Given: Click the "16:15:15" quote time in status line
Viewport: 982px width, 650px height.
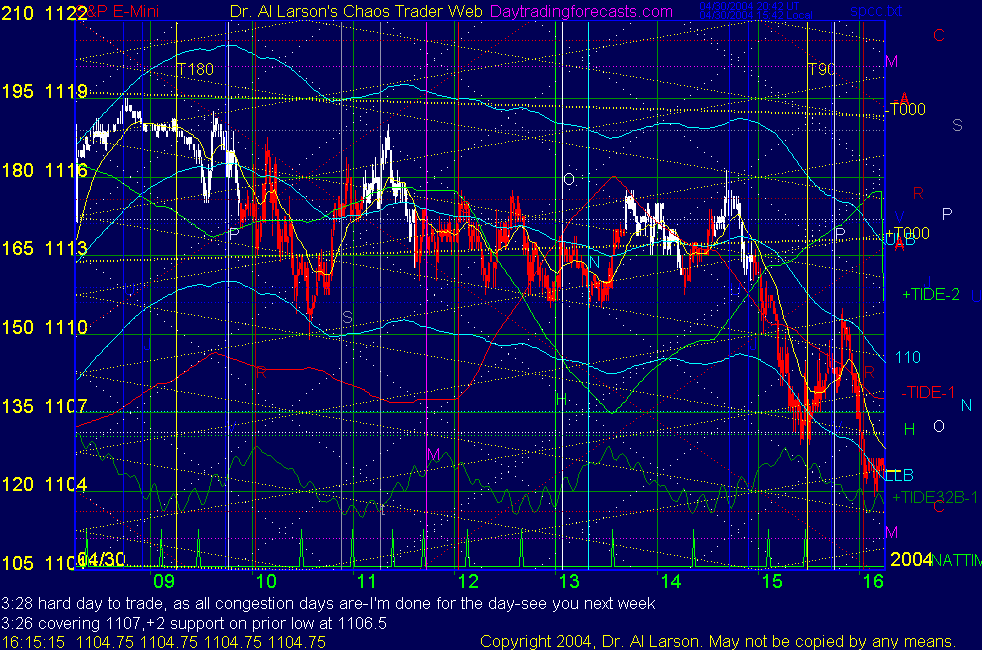Looking at the screenshot, I should click(33, 642).
